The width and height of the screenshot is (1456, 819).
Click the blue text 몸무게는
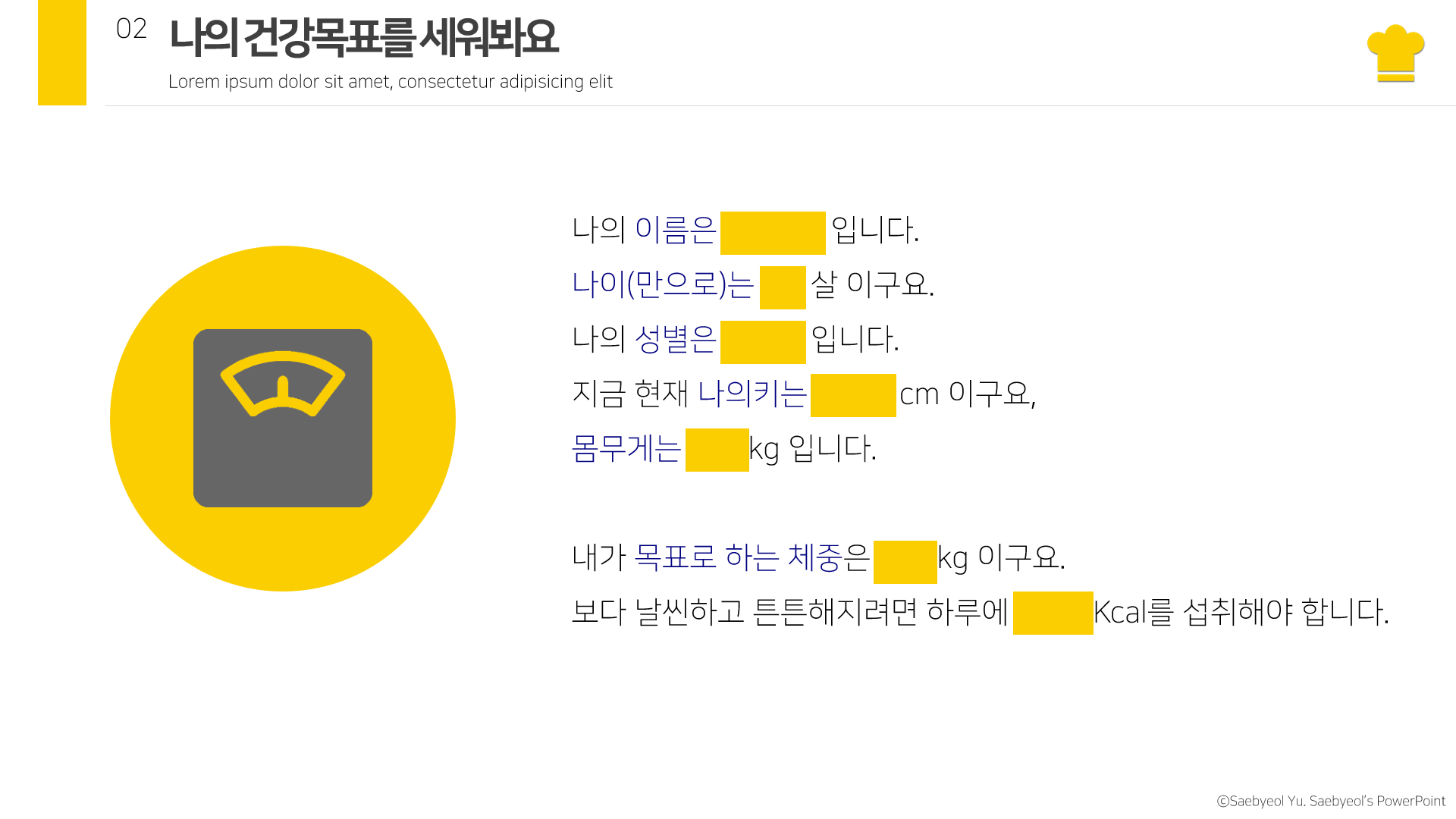tap(626, 448)
